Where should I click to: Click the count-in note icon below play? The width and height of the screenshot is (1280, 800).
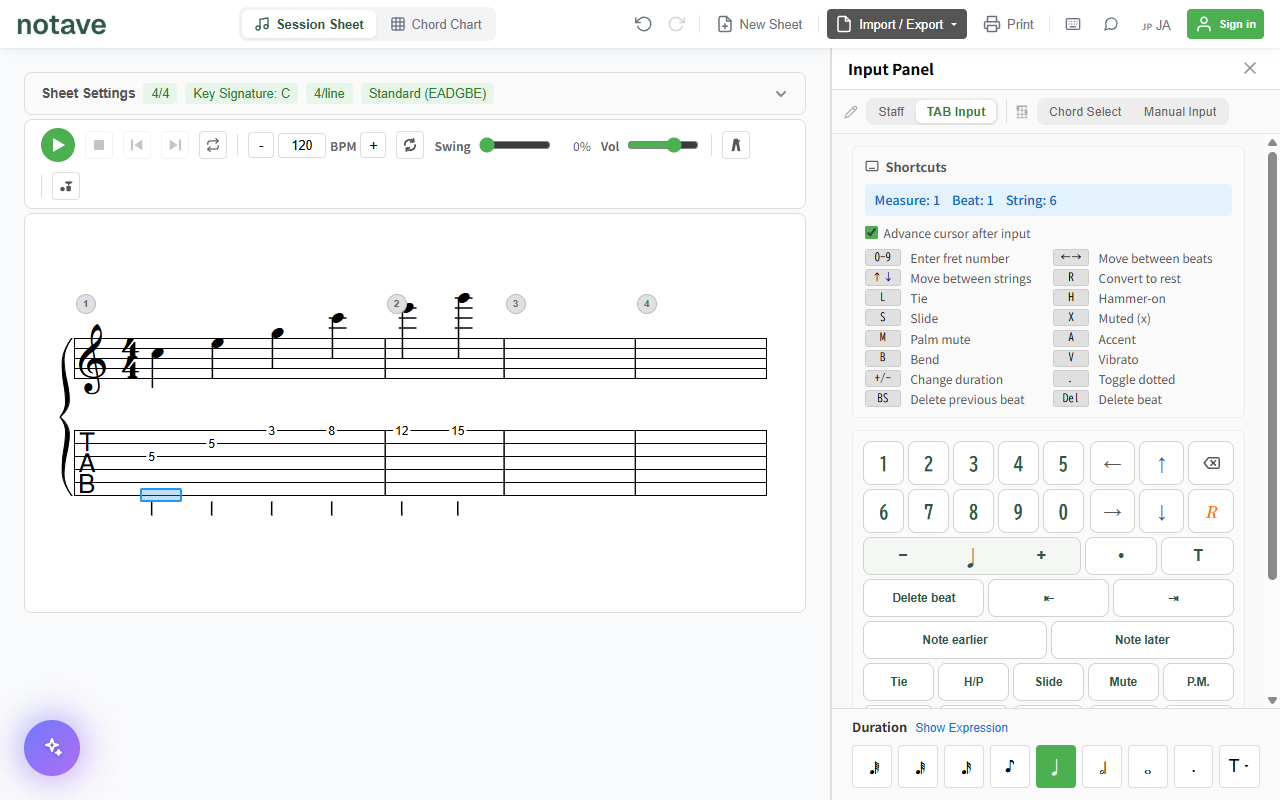66,186
